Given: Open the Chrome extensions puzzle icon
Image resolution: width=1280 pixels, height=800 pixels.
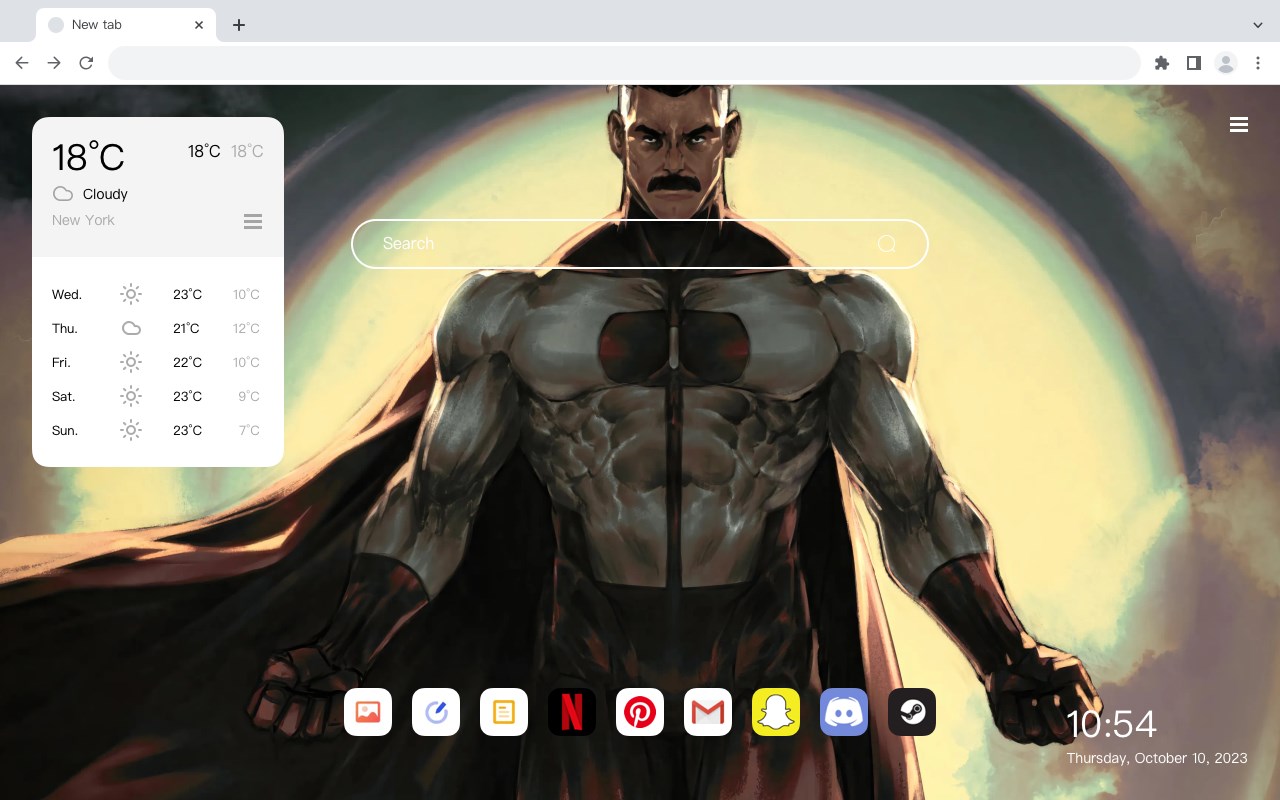Looking at the screenshot, I should tap(1161, 63).
